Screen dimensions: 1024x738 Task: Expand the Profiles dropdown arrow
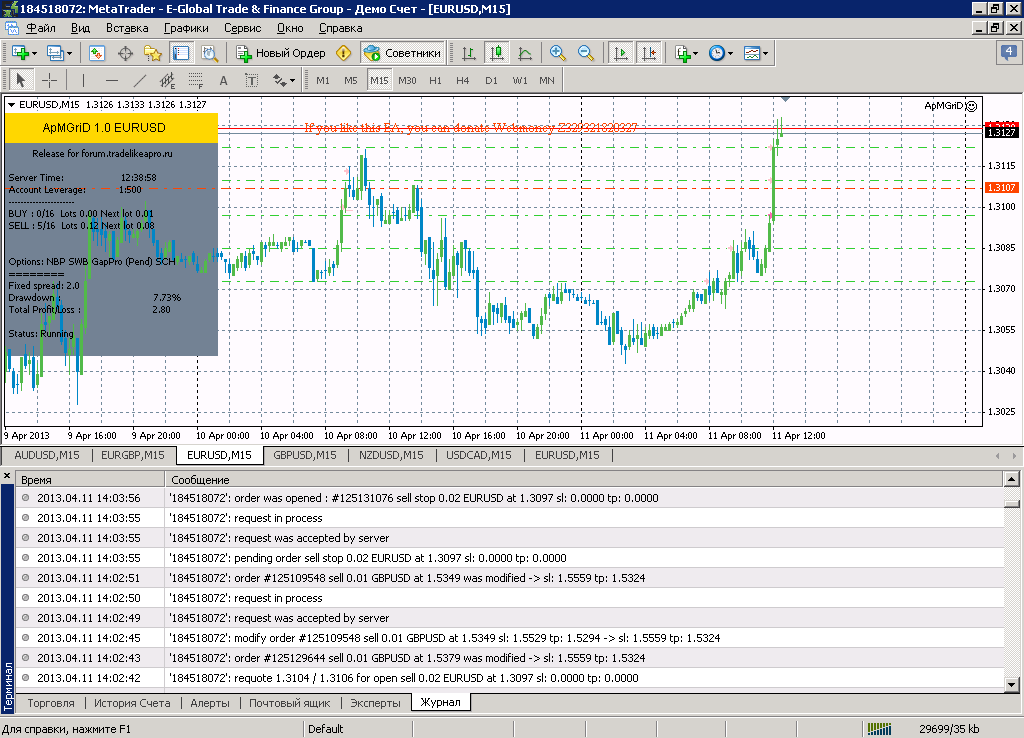[x=69, y=54]
